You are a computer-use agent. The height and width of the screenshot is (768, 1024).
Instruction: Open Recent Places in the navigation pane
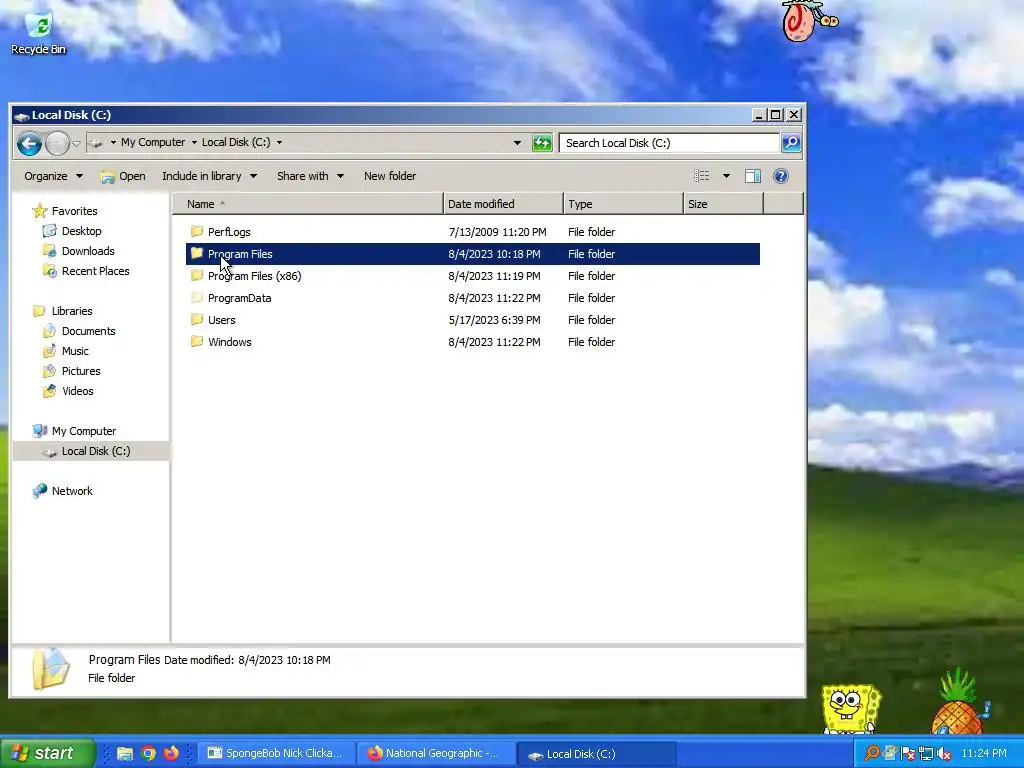coord(95,271)
